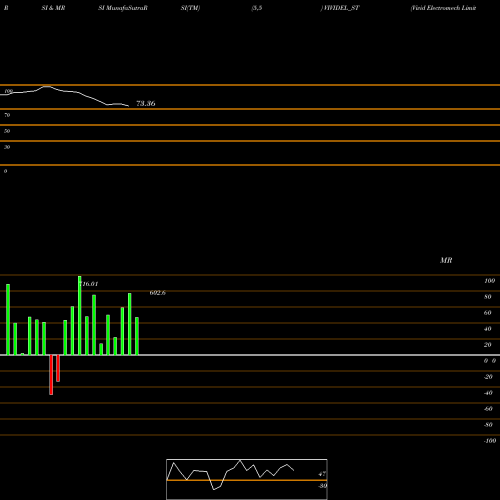Click the 70 level label on the RSI axis
The height and width of the screenshot is (500, 500).
click(7, 115)
